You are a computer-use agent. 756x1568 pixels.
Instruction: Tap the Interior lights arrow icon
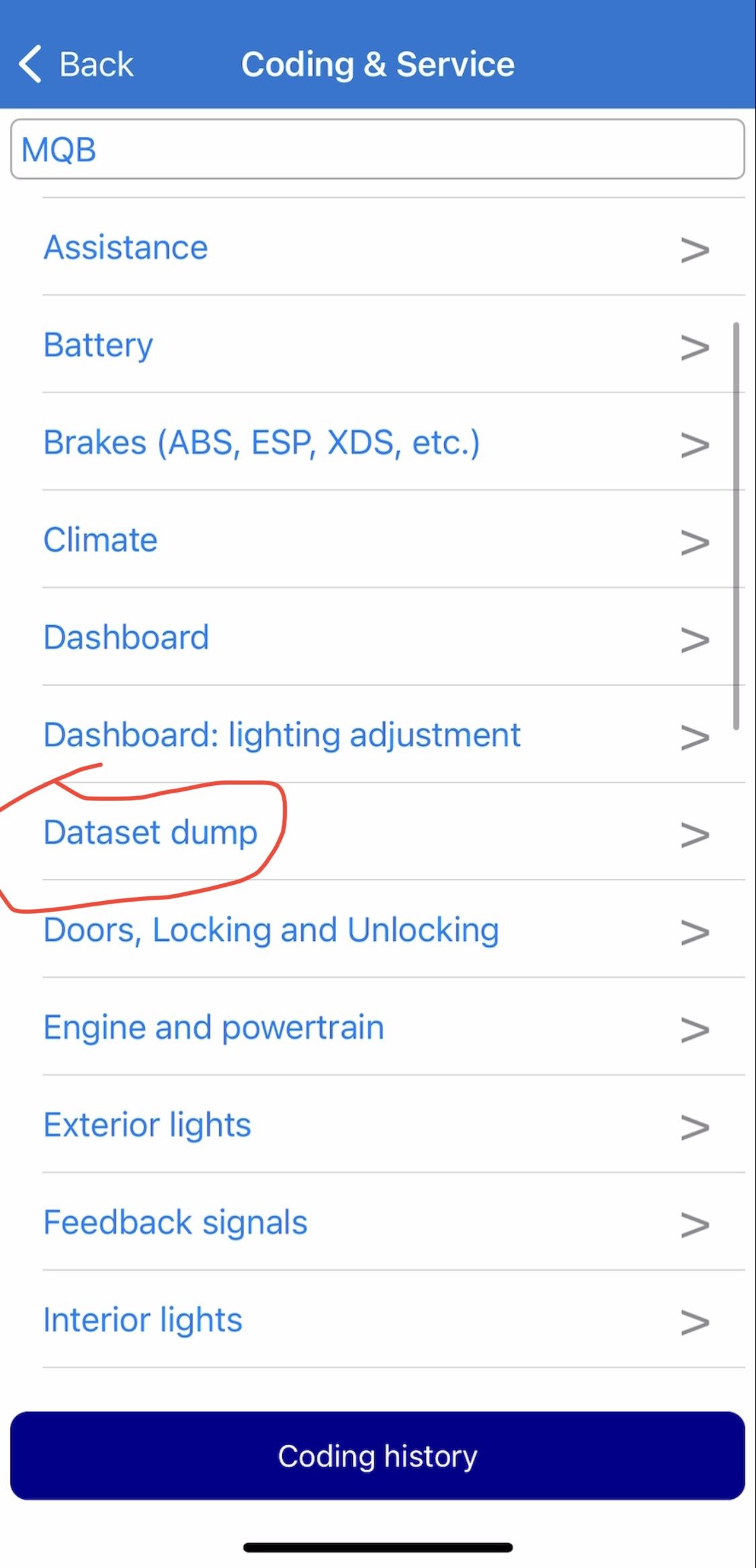[695, 1322]
